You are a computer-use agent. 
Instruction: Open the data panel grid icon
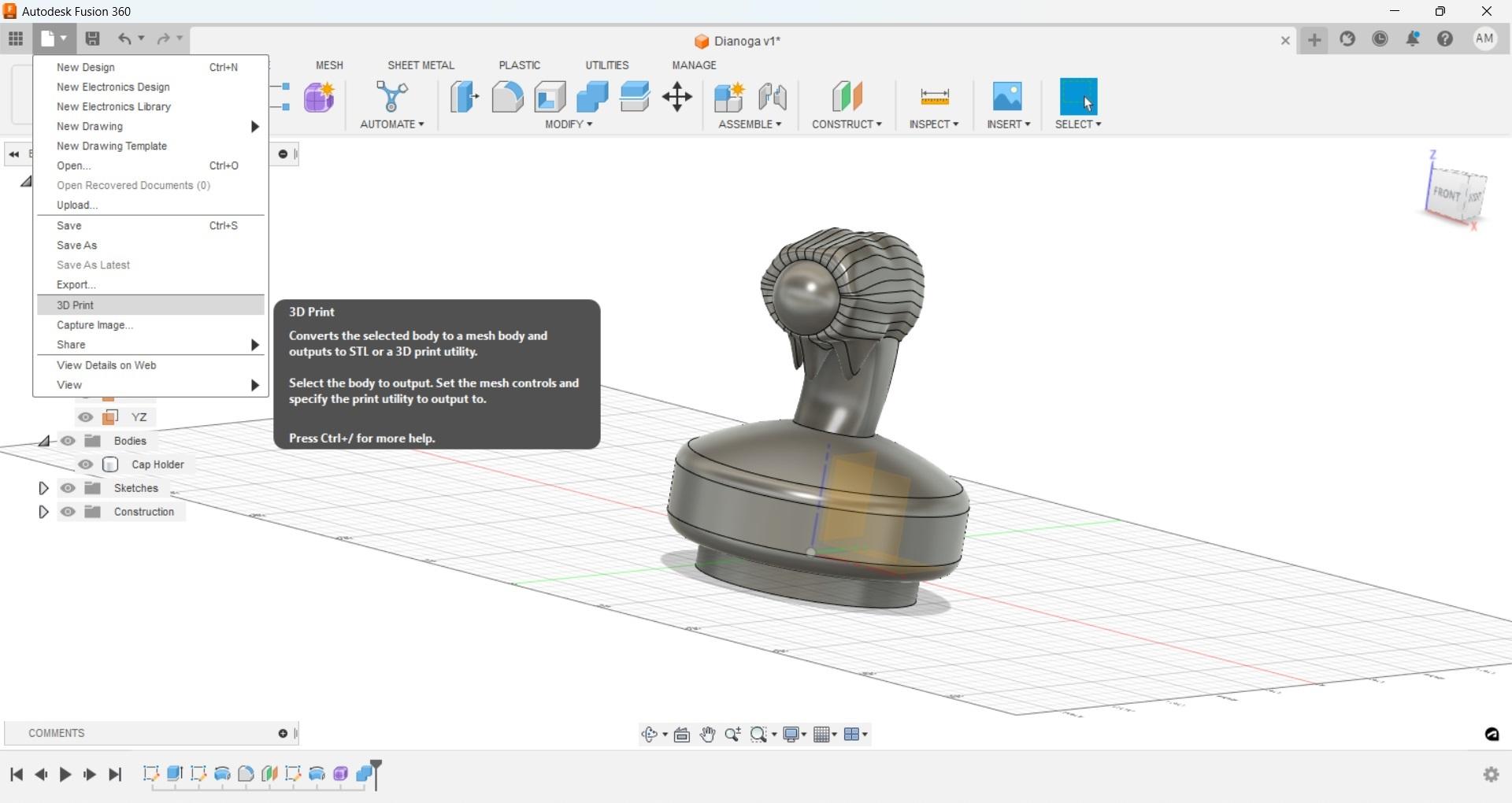pos(16,39)
